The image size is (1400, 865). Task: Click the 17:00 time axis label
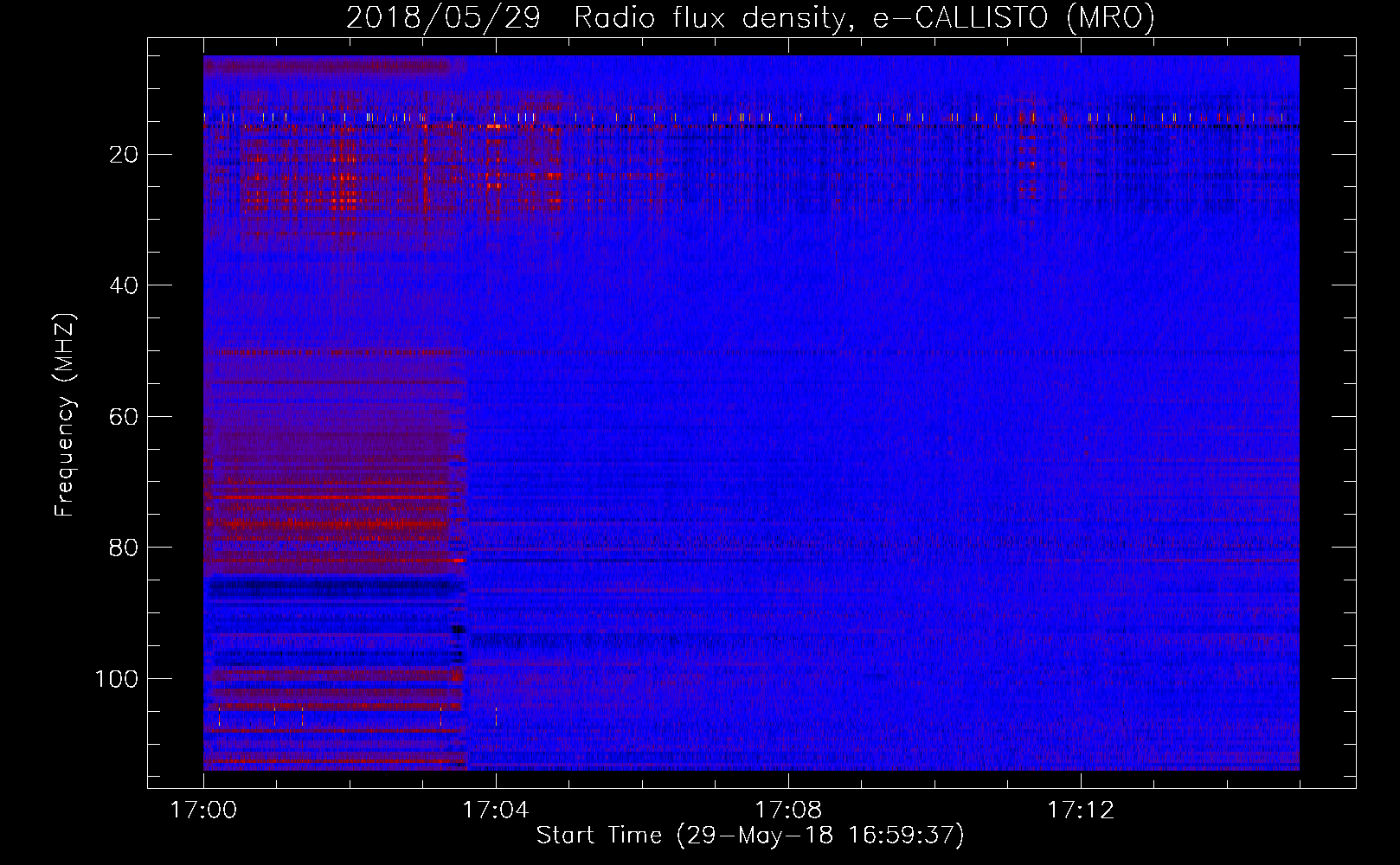click(x=203, y=811)
